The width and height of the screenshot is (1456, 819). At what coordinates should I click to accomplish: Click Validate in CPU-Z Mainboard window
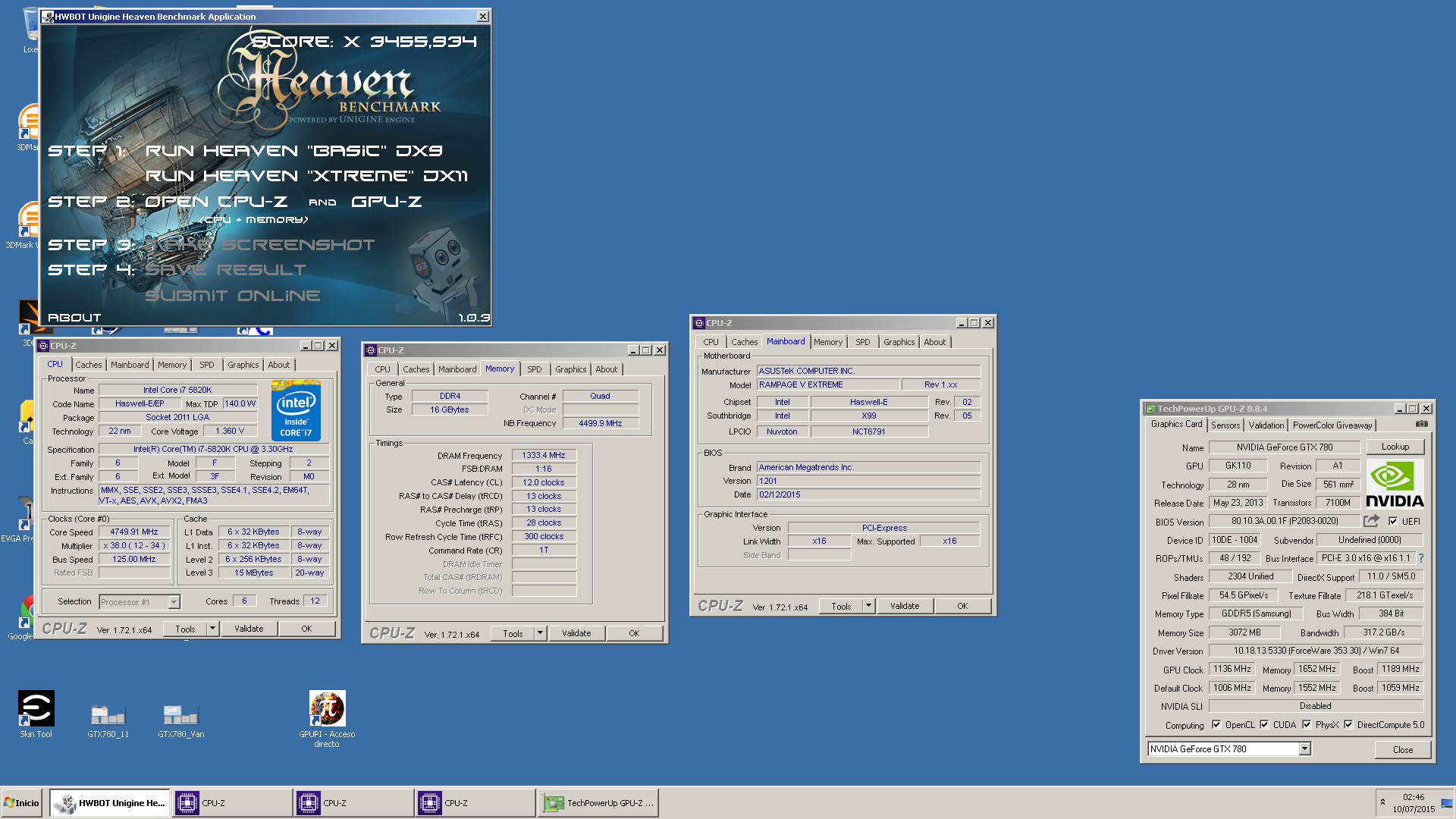point(905,606)
